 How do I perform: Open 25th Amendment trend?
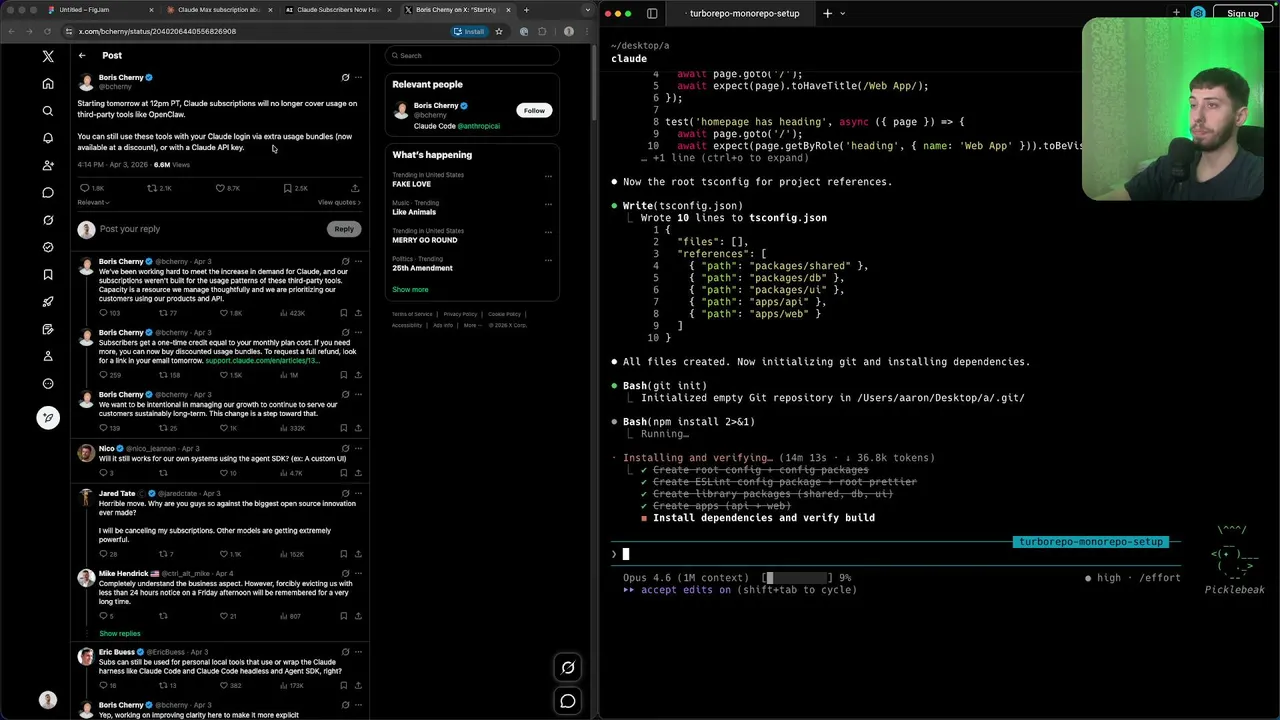pyautogui.click(x=422, y=268)
